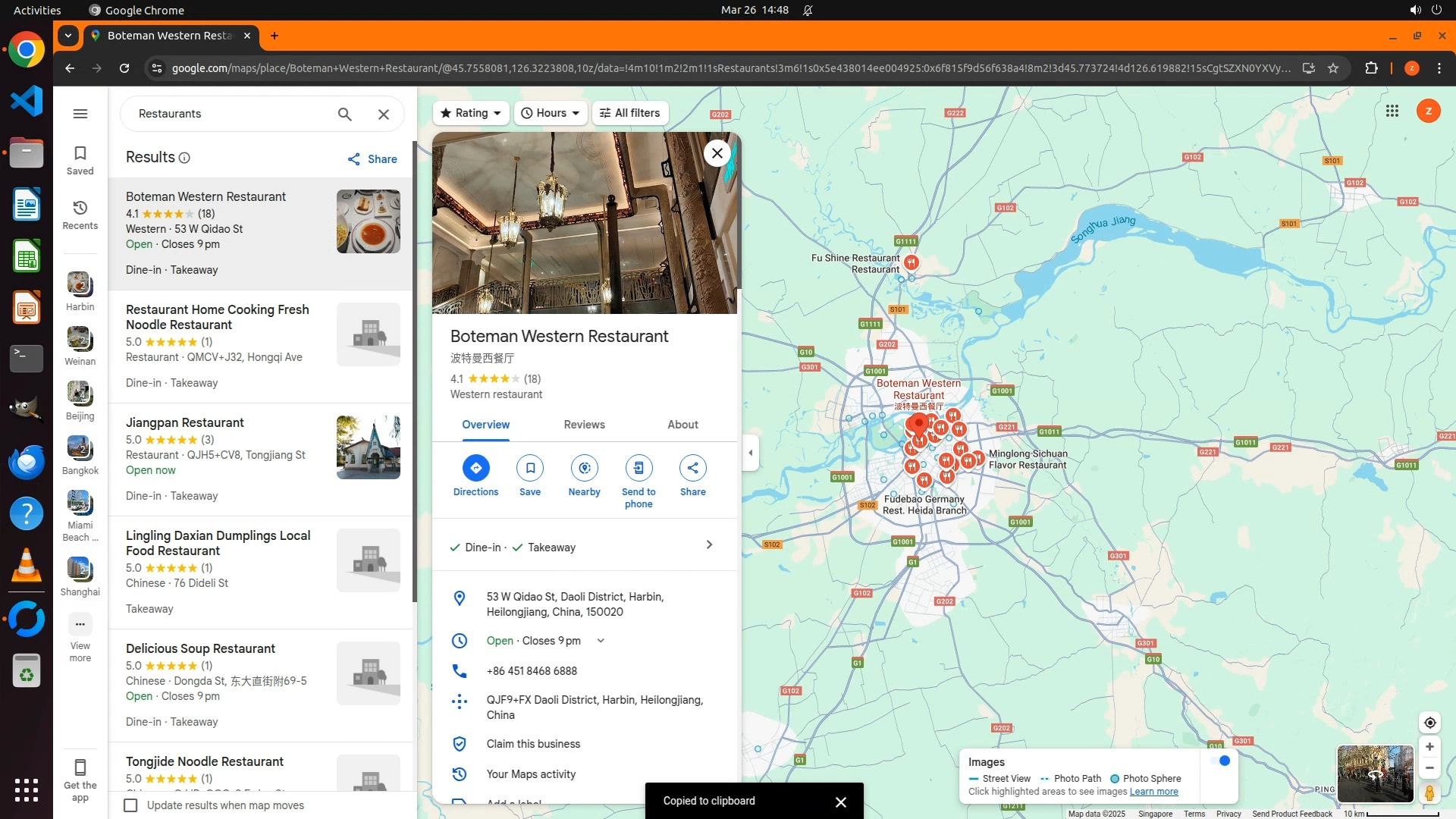Switch to the Reviews tab
The width and height of the screenshot is (1456, 819).
[584, 425]
